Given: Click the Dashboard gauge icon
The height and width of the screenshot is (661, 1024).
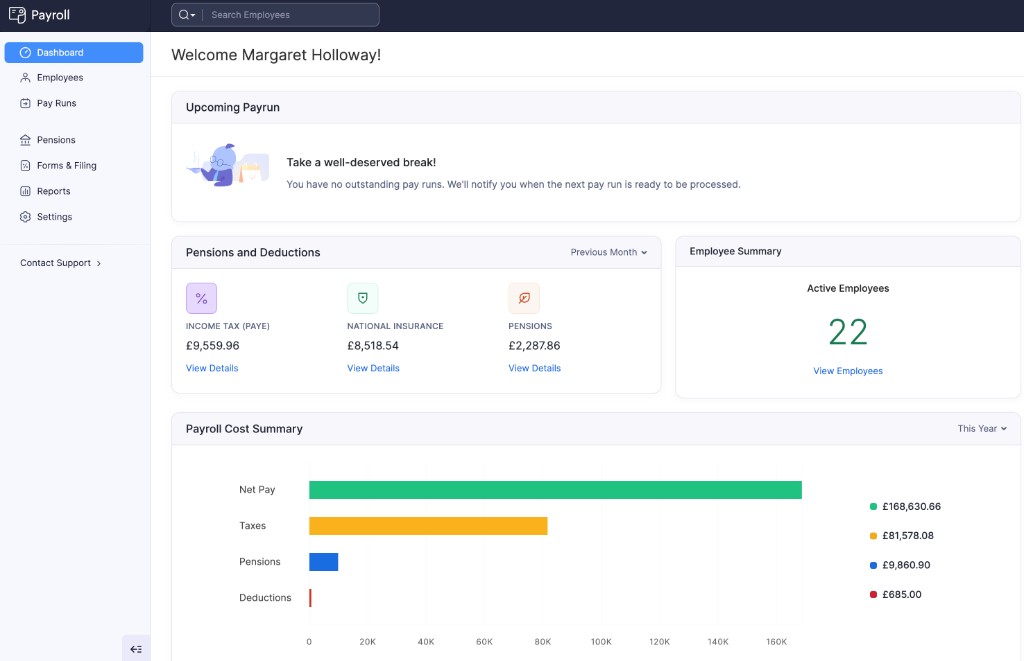Looking at the screenshot, I should [x=25, y=52].
